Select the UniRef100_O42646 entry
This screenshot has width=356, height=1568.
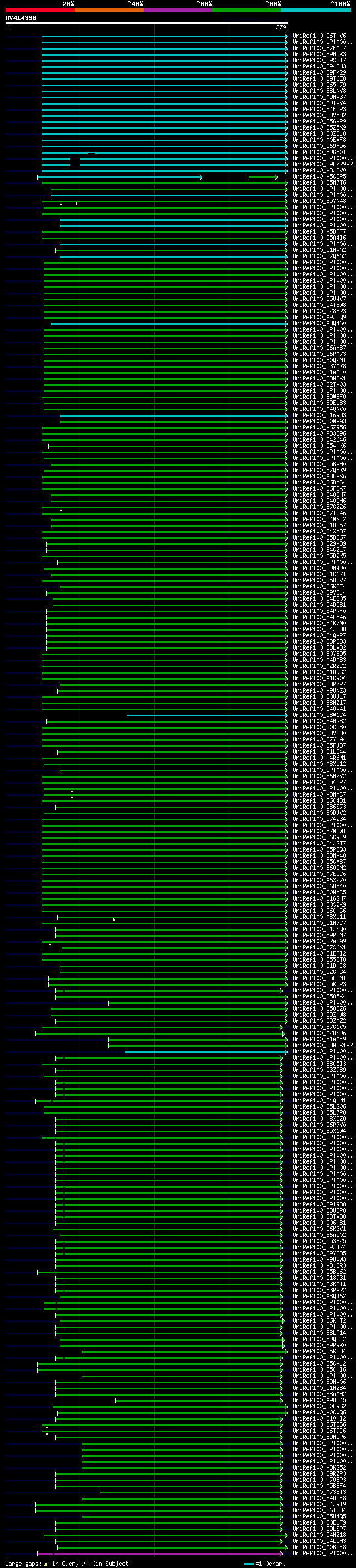click(319, 439)
